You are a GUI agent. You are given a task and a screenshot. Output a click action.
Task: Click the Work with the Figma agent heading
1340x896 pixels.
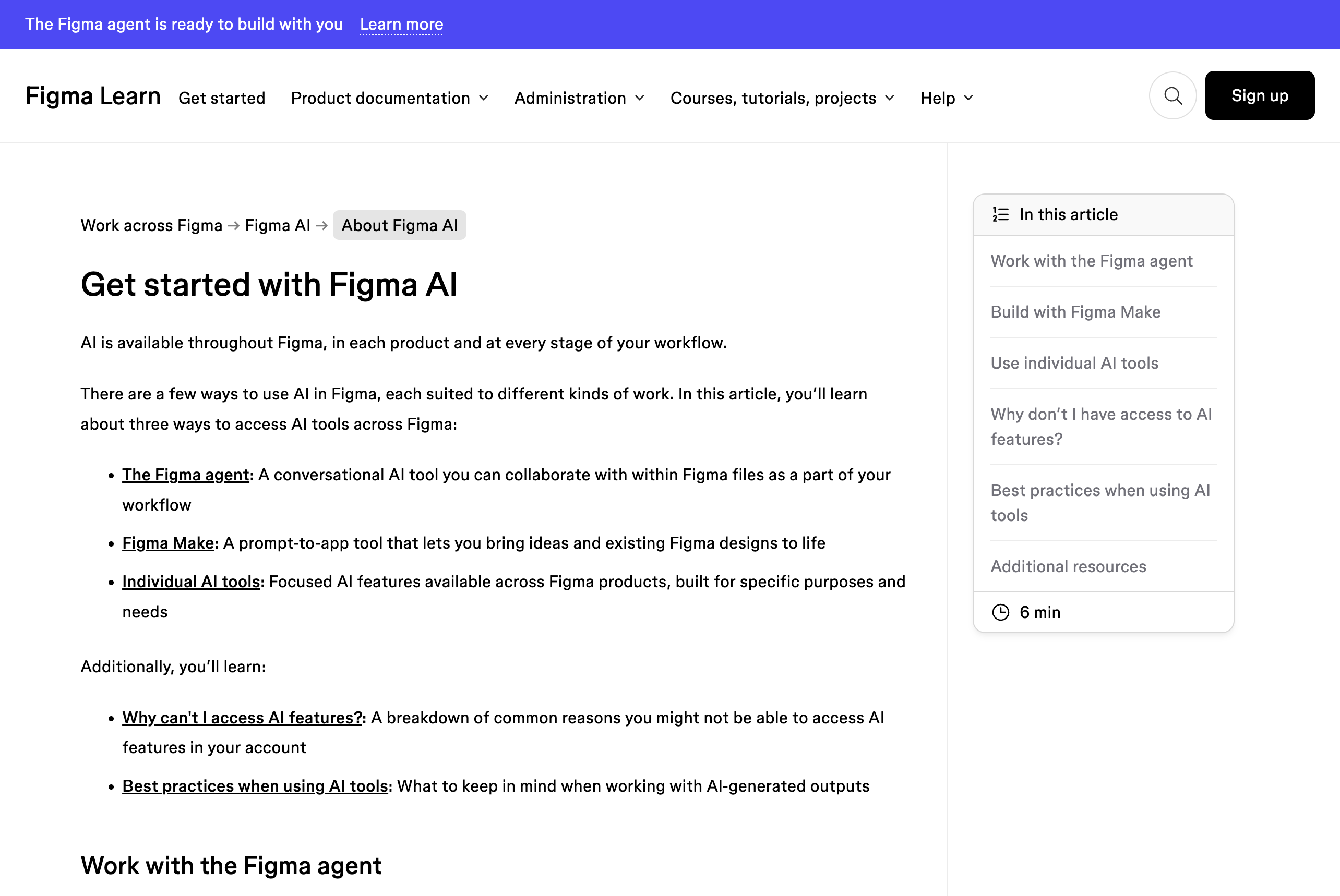[231, 865]
